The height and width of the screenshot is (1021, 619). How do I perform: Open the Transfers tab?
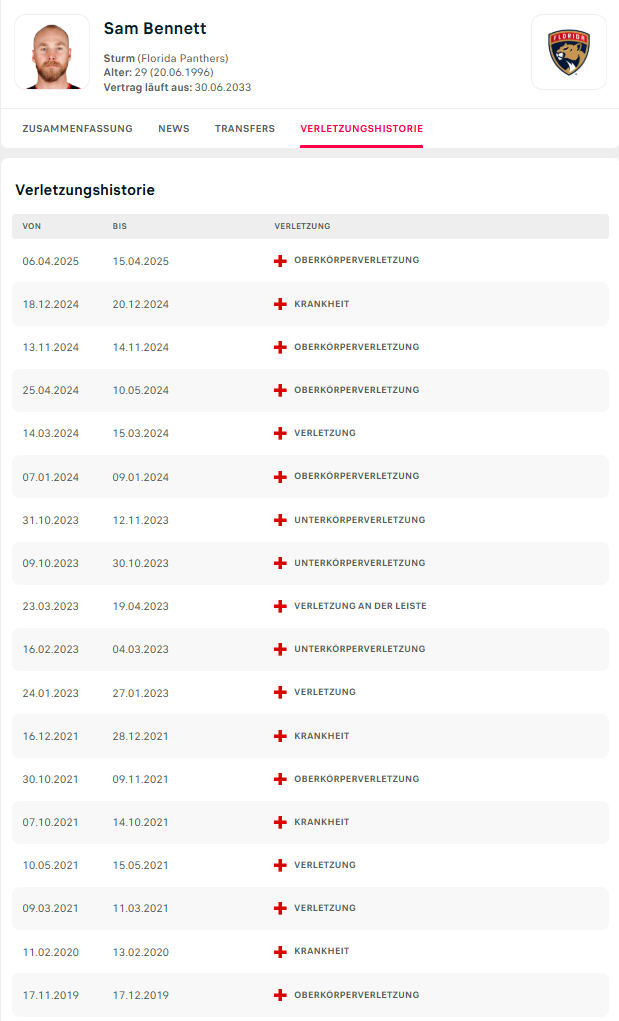[x=244, y=129]
